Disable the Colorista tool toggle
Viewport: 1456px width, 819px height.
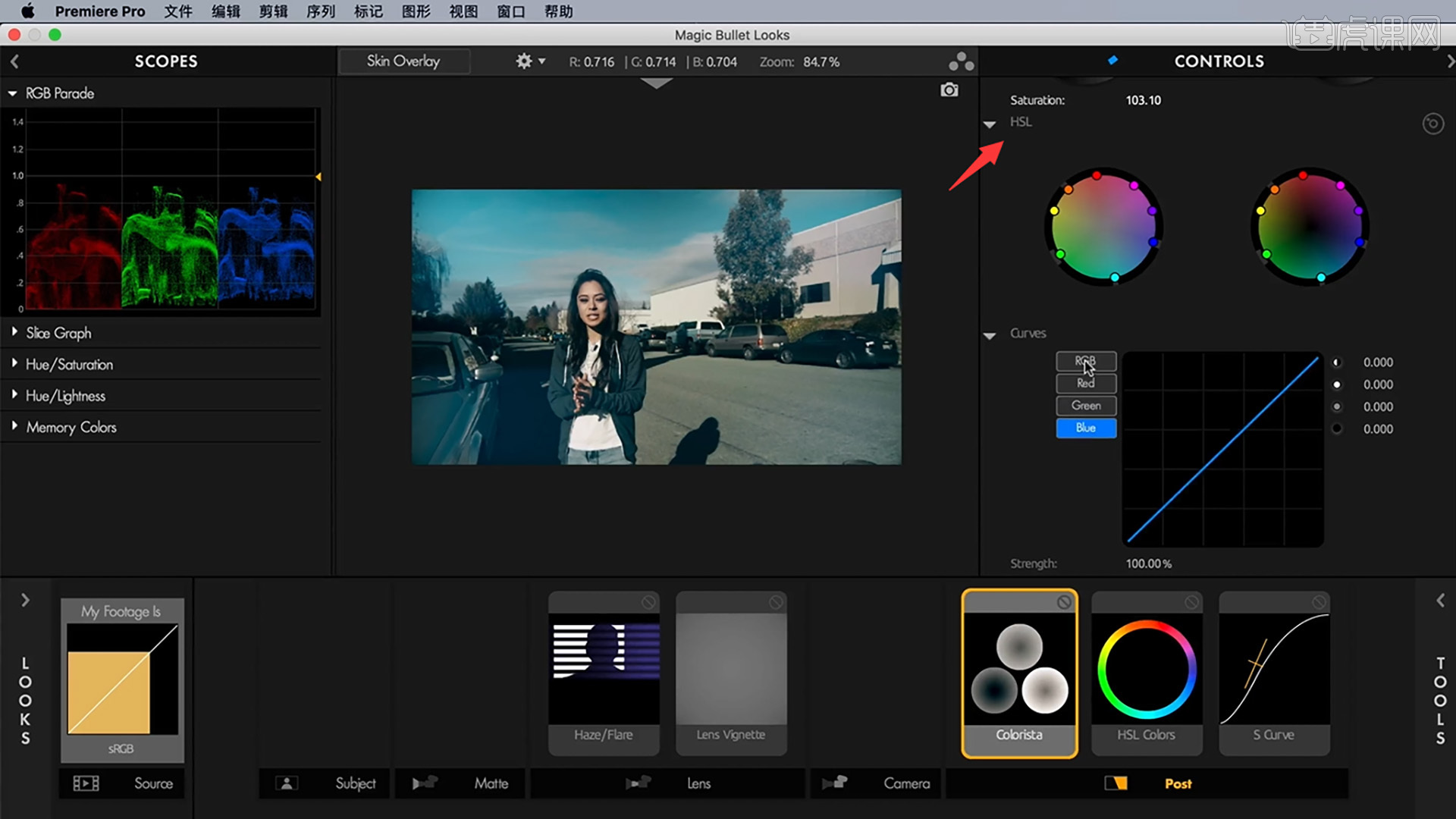pyautogui.click(x=1064, y=602)
